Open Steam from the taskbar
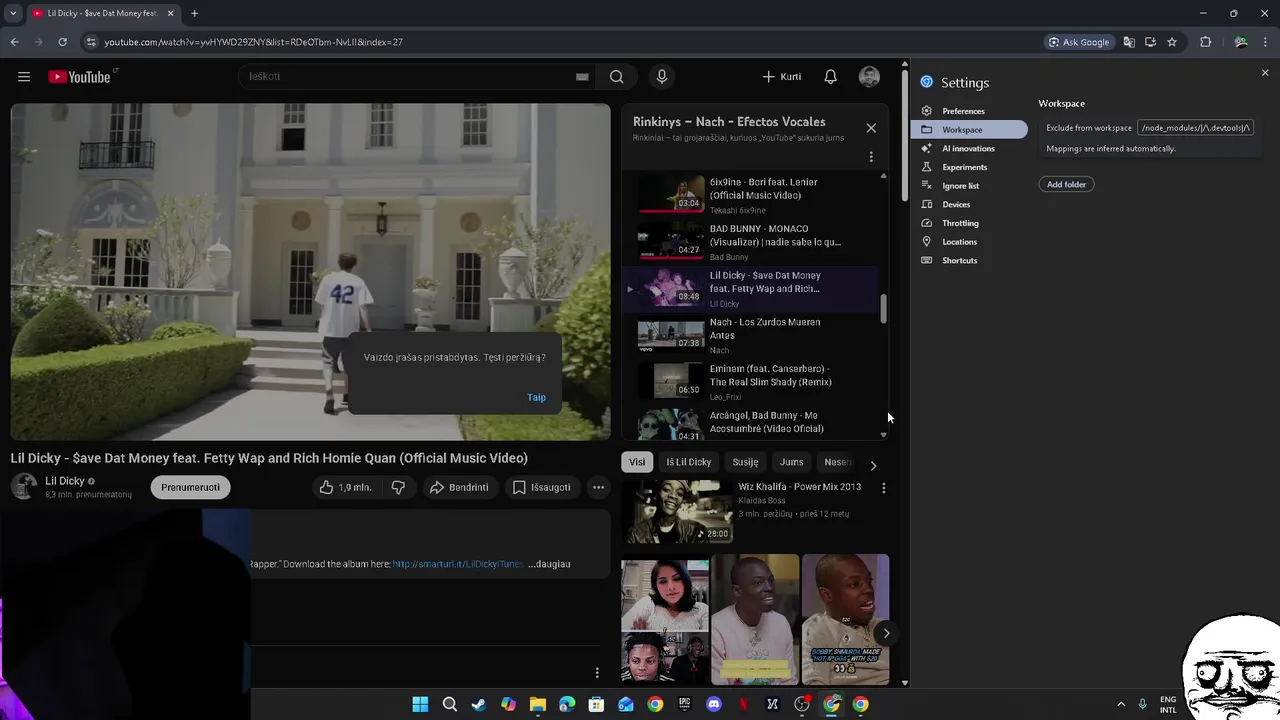Screen dimensions: 1280x720 click(479, 704)
